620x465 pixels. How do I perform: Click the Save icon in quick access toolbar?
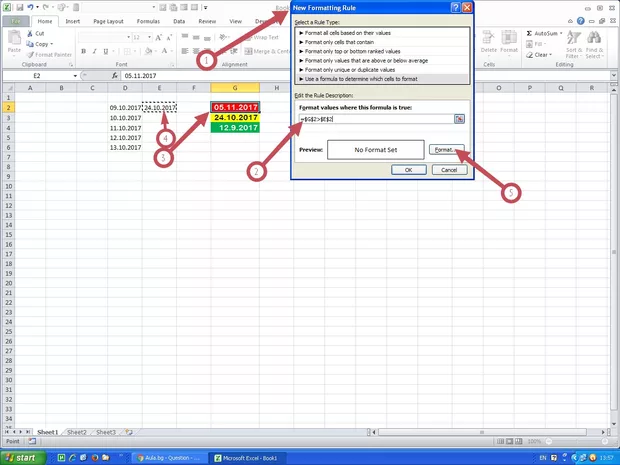(20, 7)
